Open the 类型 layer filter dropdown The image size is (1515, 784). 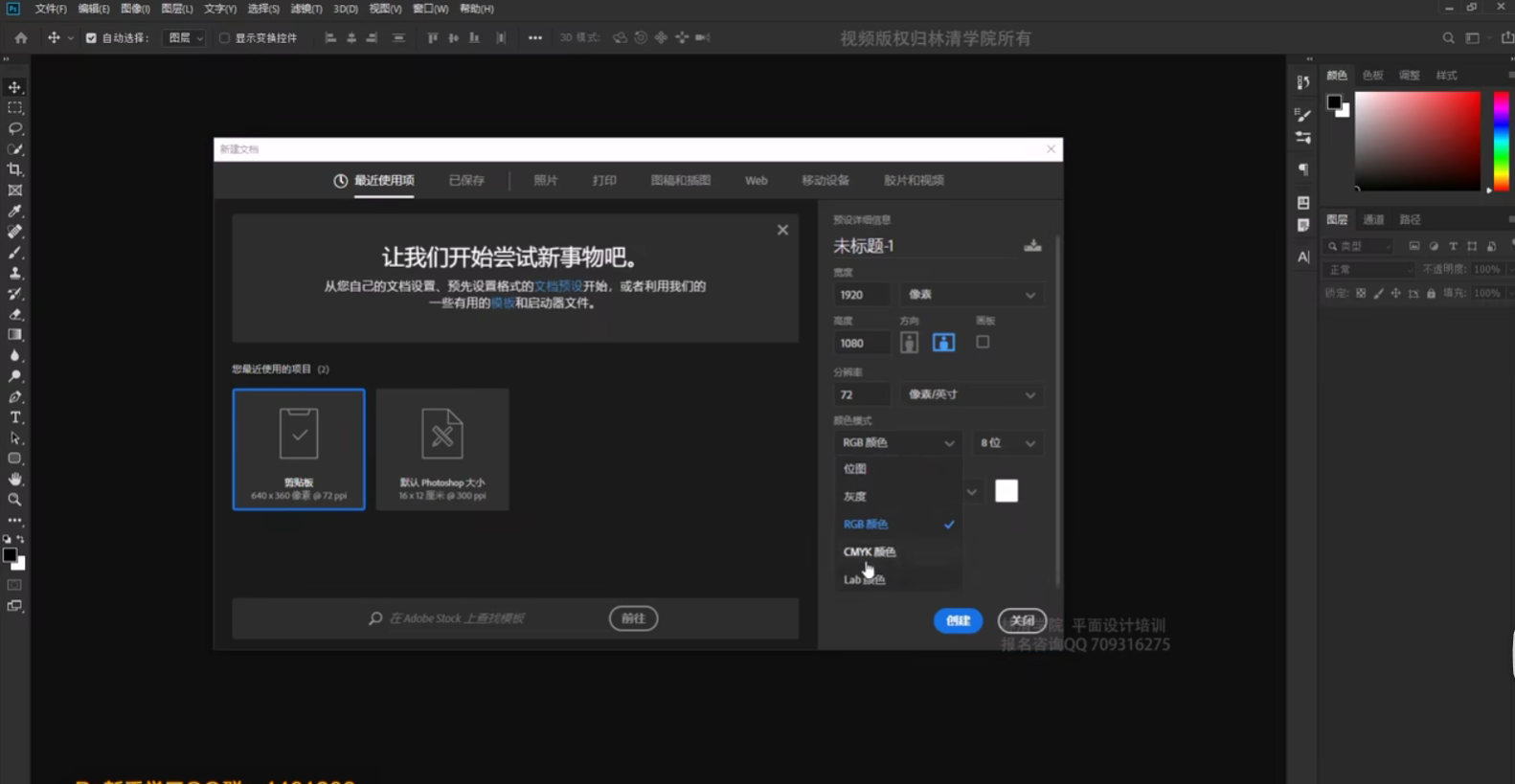(1359, 246)
